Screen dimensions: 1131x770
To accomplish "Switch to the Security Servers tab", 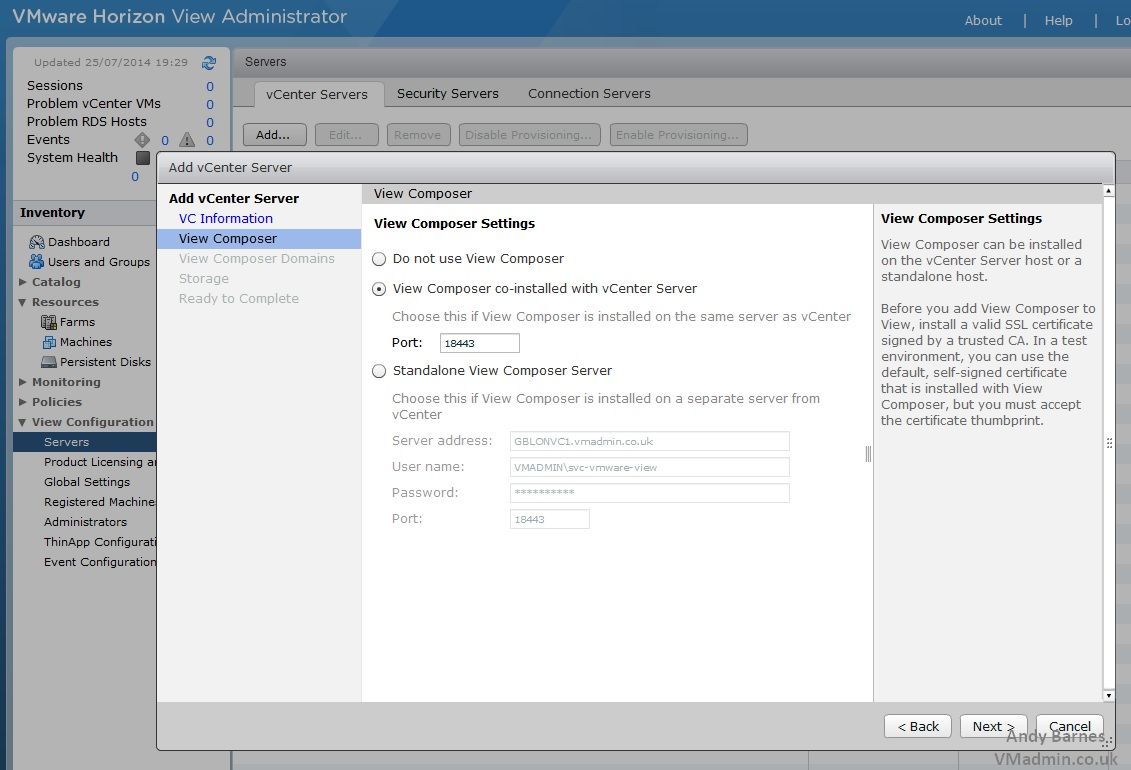I will pos(448,94).
